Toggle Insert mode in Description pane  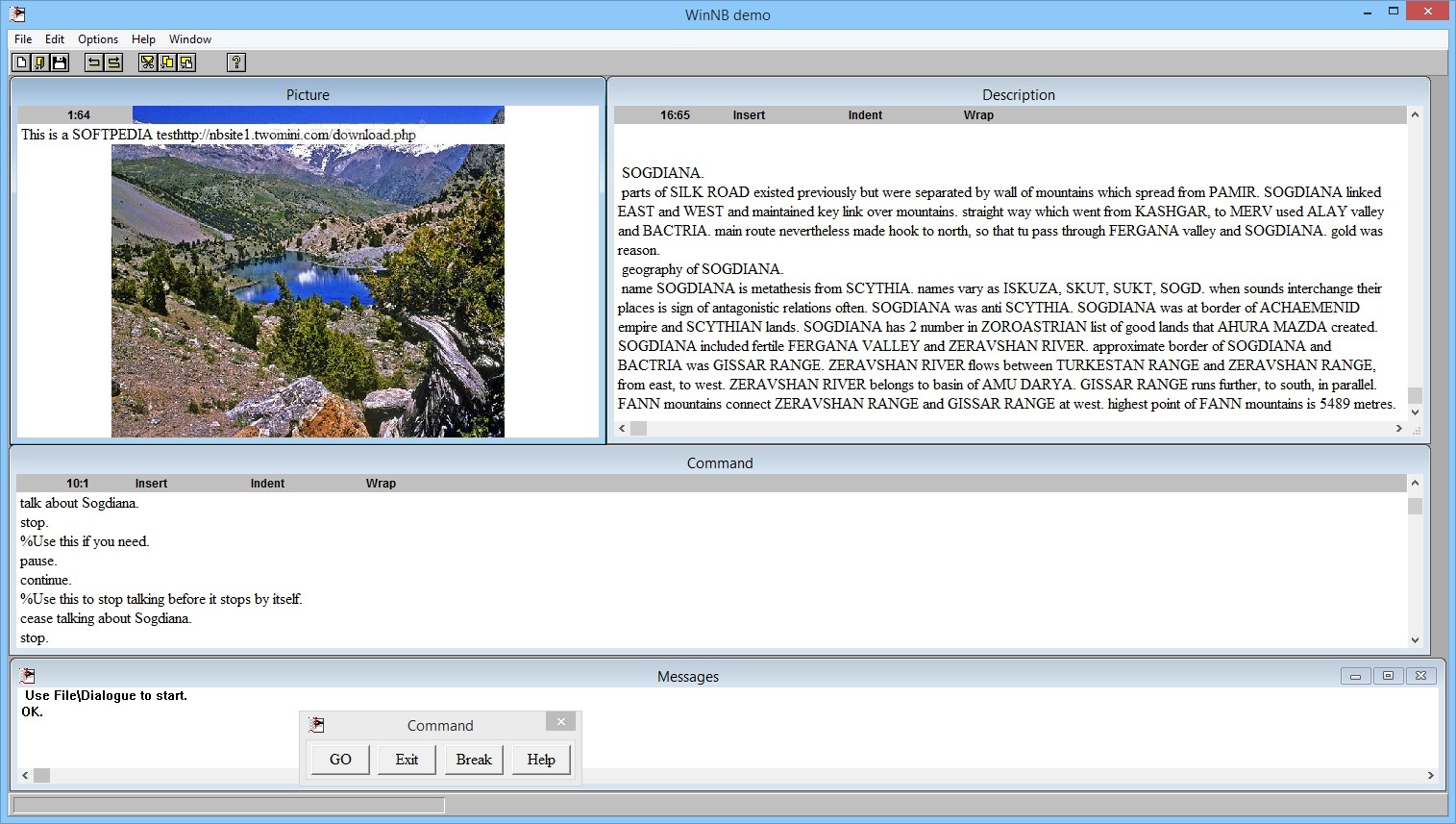[x=749, y=115]
